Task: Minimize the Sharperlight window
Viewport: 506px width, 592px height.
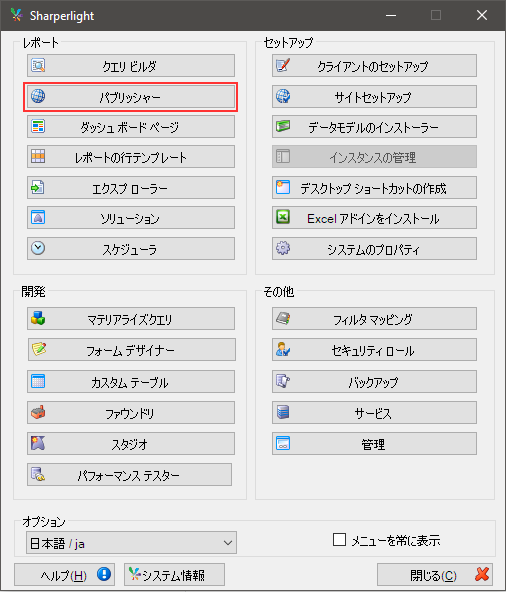Action: [391, 15]
